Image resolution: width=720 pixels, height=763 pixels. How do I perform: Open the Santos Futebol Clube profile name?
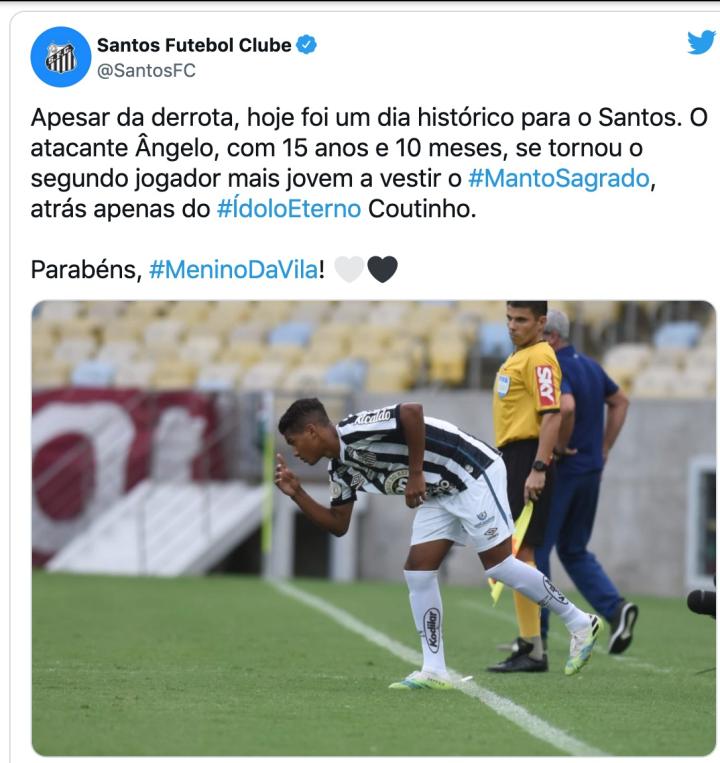[x=194, y=45]
